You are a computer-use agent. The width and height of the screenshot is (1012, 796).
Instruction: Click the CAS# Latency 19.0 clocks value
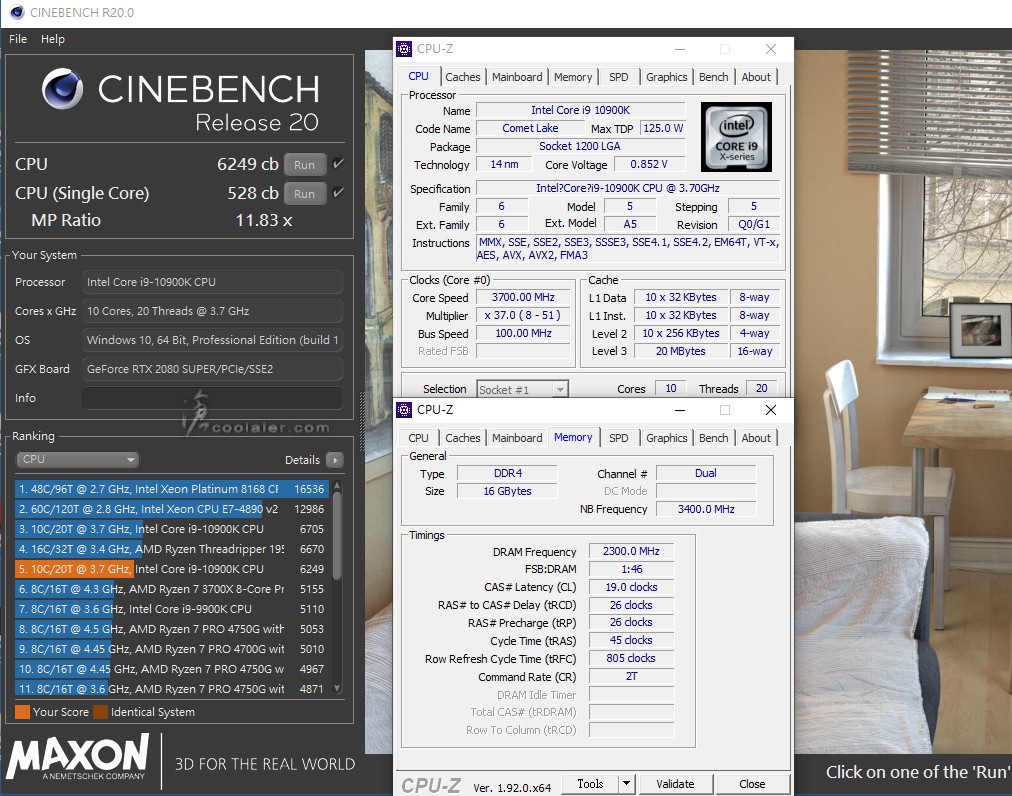631,587
